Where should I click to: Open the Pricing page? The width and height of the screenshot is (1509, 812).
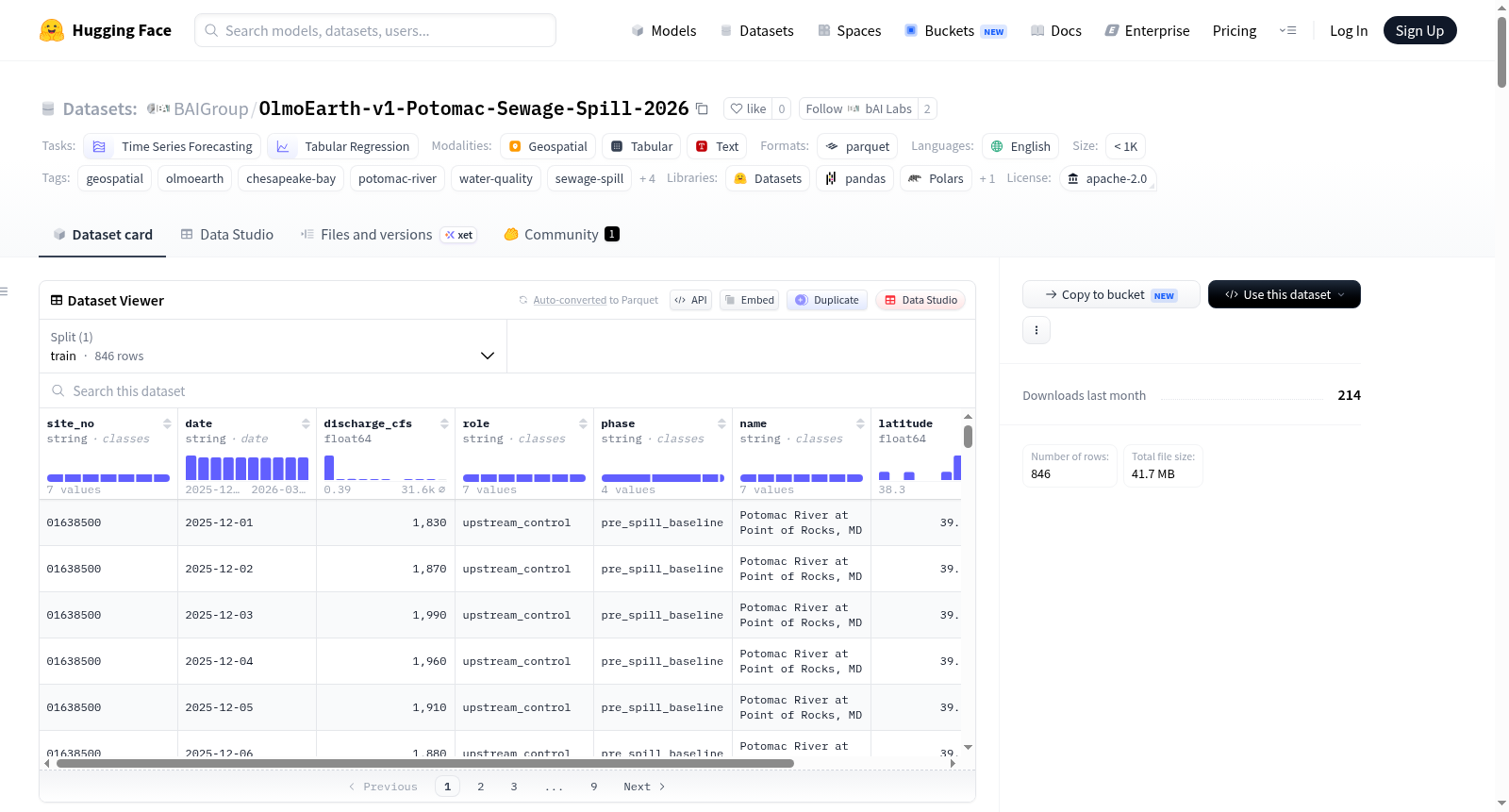1235,30
